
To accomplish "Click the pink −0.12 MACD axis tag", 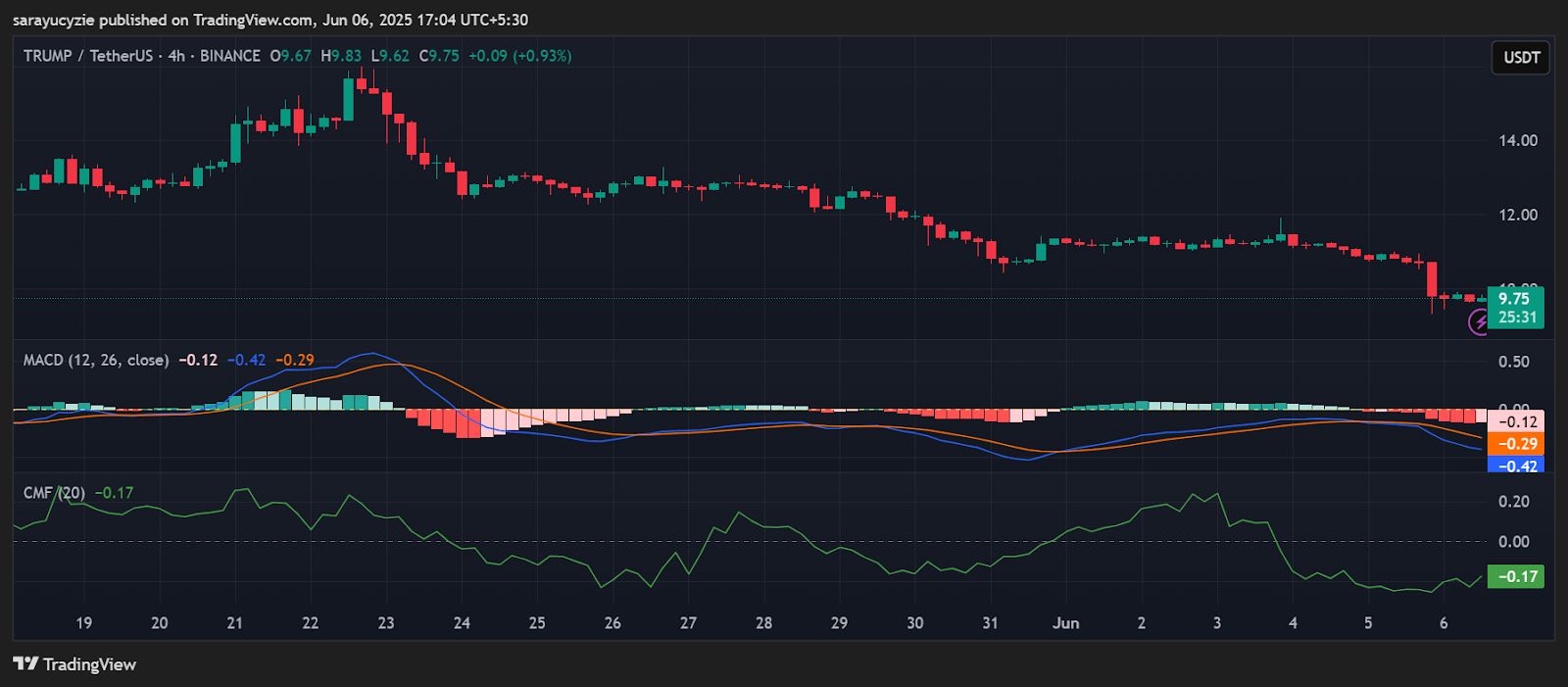I will pos(1516,422).
